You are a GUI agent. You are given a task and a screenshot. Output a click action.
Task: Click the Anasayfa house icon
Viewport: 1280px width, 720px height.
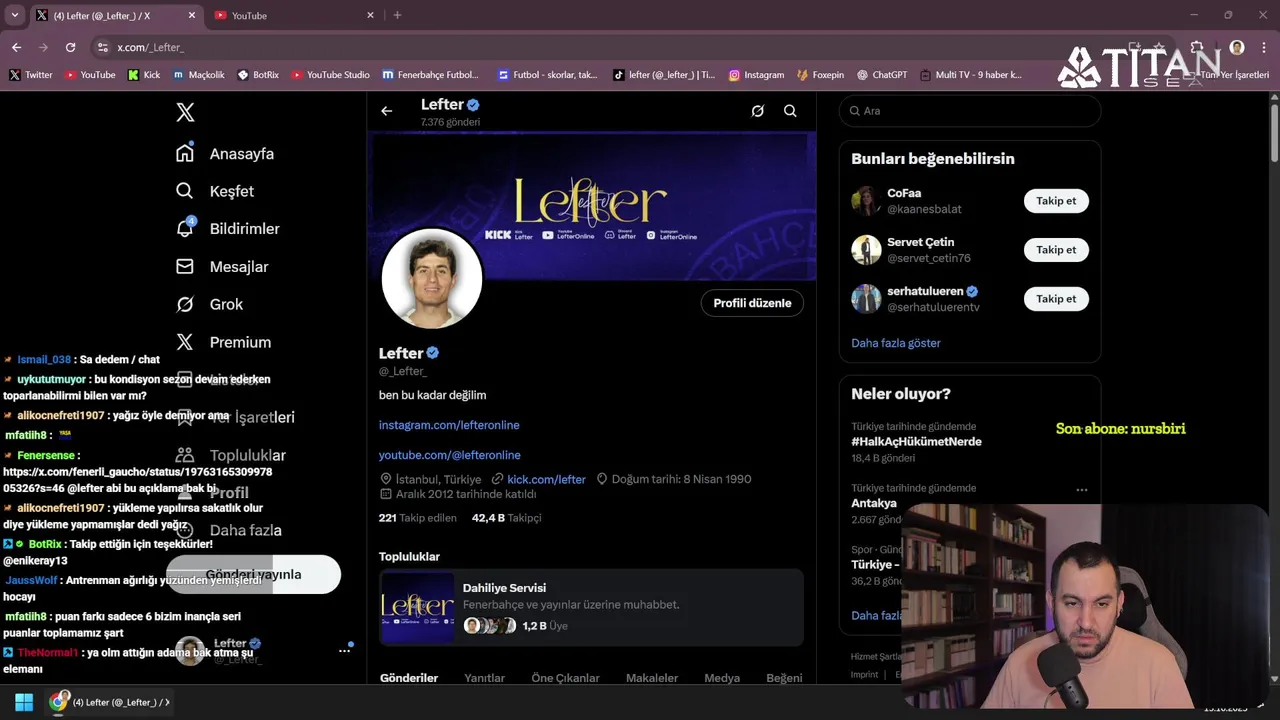pos(185,153)
